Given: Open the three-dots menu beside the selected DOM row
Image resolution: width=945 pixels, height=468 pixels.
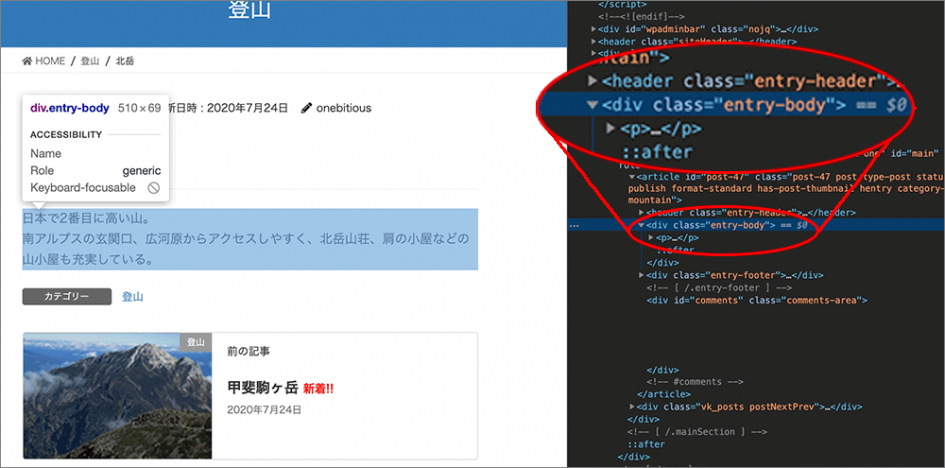Looking at the screenshot, I should click(573, 226).
